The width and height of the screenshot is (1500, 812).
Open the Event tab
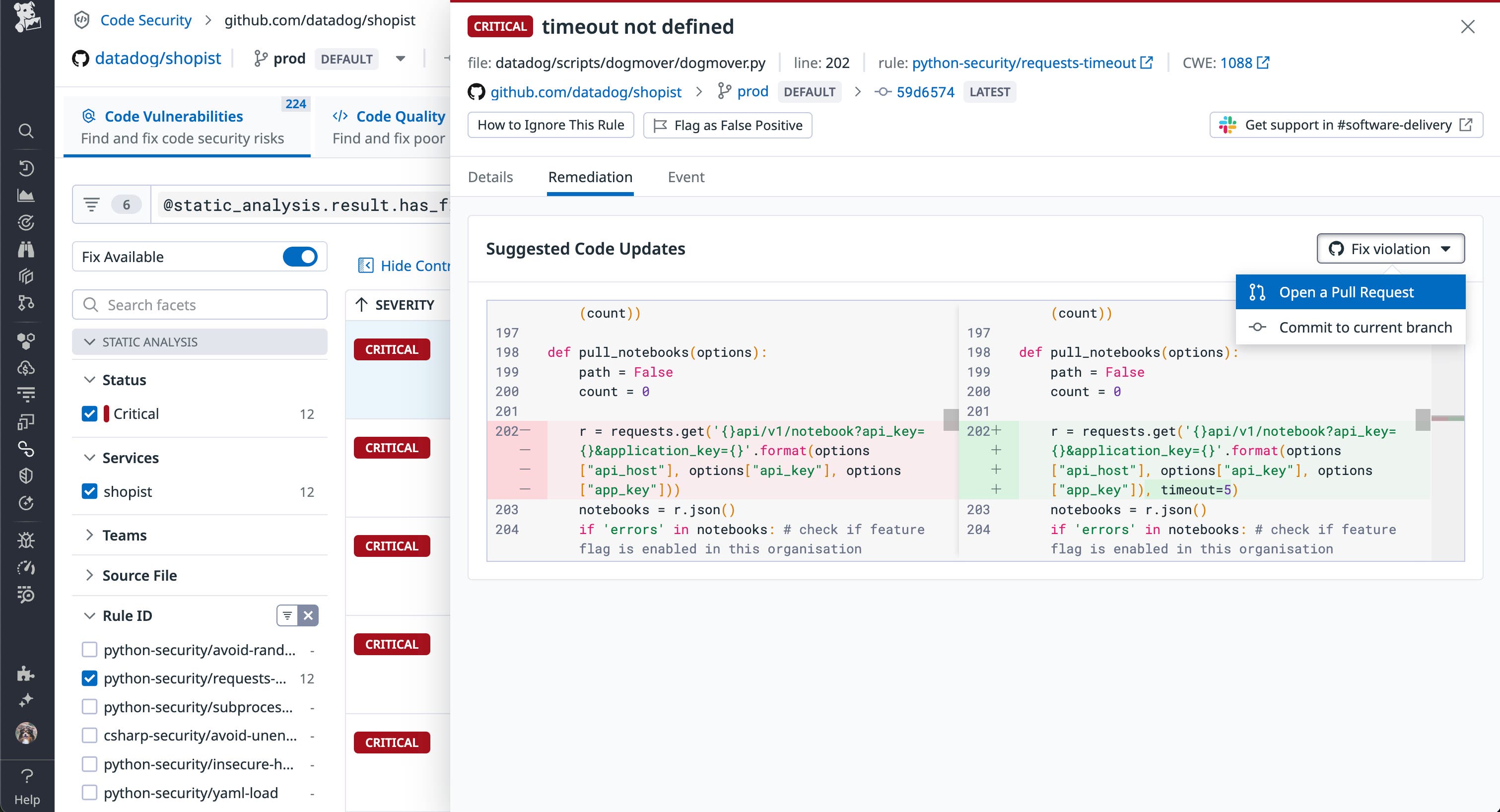(685, 177)
